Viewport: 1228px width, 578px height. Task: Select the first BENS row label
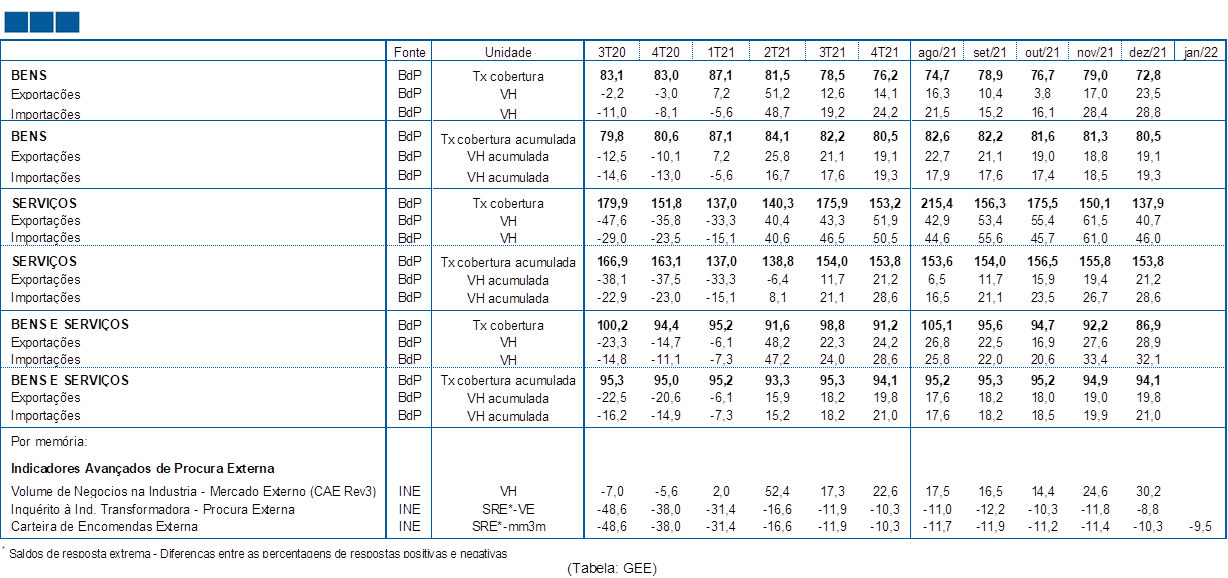29,75
